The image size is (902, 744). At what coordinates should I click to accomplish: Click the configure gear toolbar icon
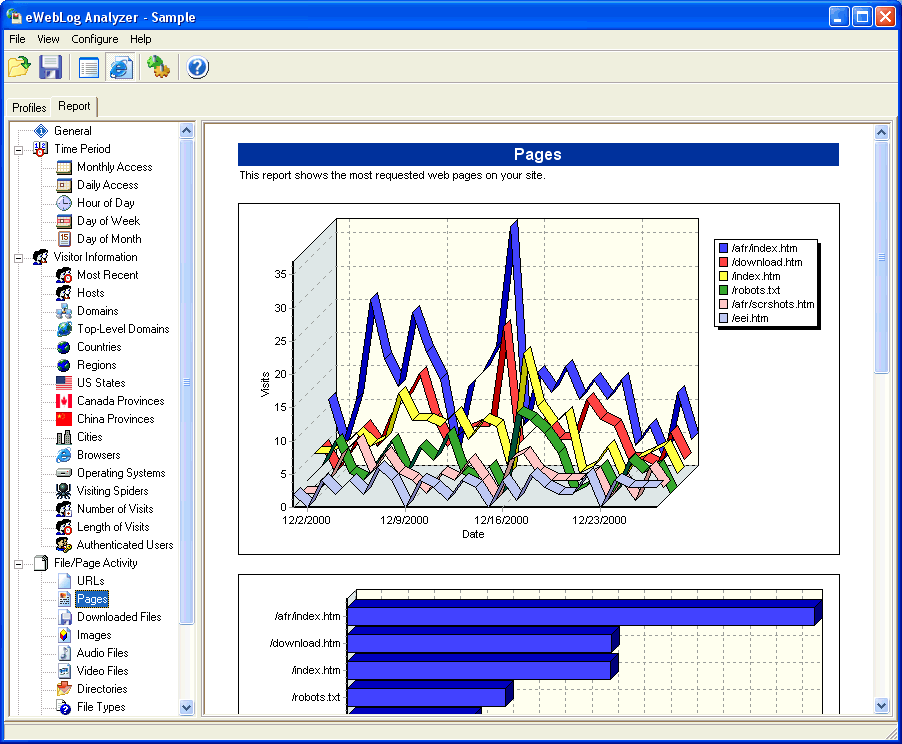coord(158,67)
